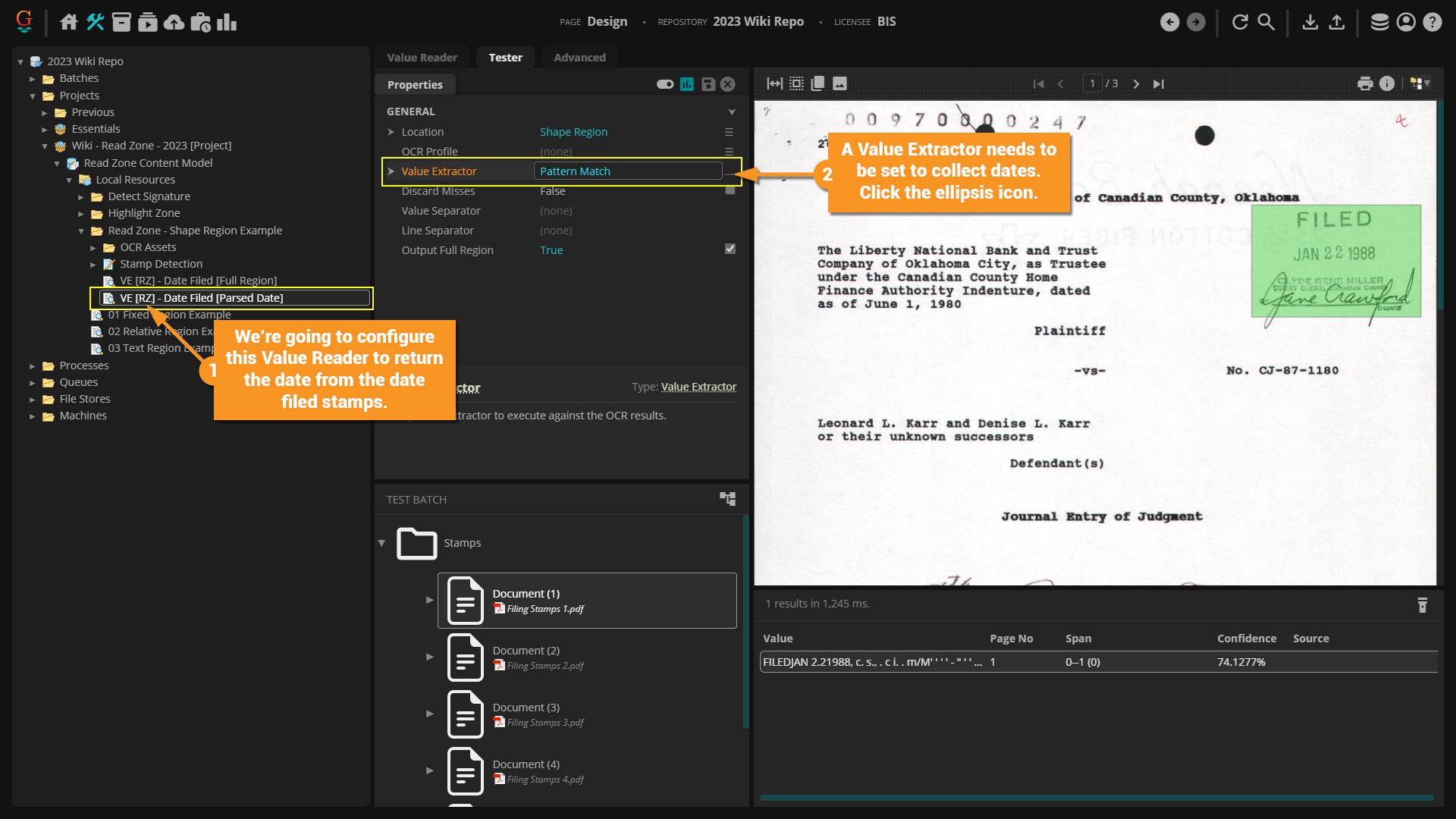Refresh using the reload icon
The height and width of the screenshot is (819, 1456).
click(1240, 22)
